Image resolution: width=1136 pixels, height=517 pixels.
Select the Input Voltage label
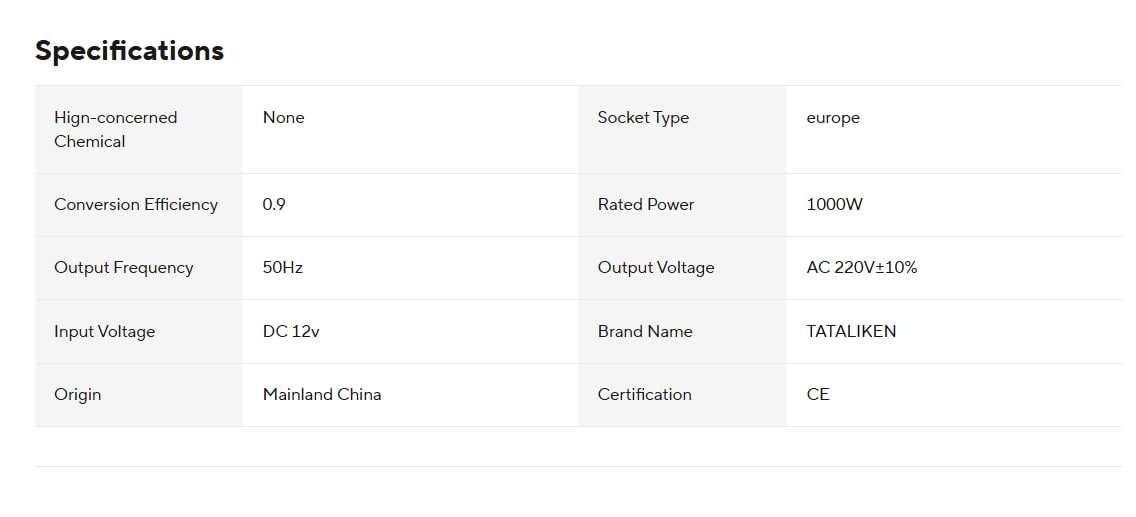point(105,332)
